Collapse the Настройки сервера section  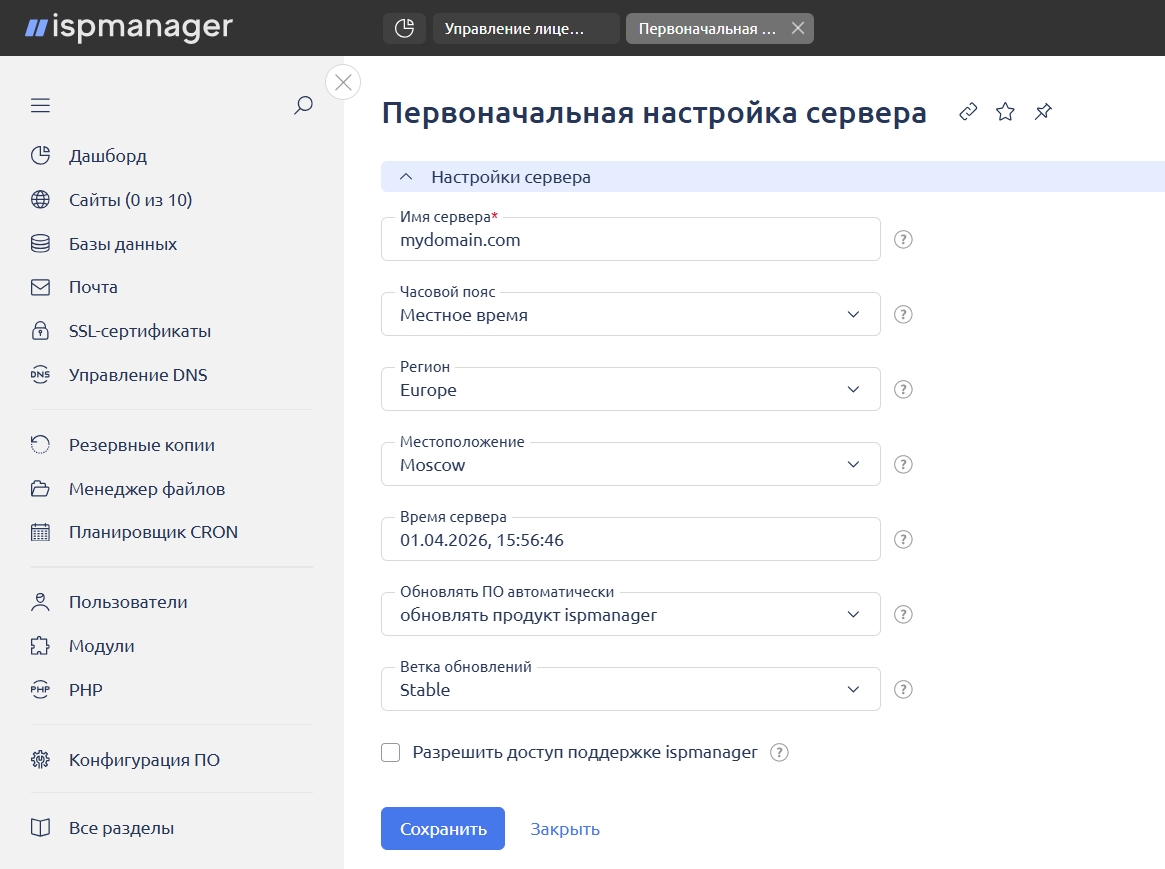[406, 175]
